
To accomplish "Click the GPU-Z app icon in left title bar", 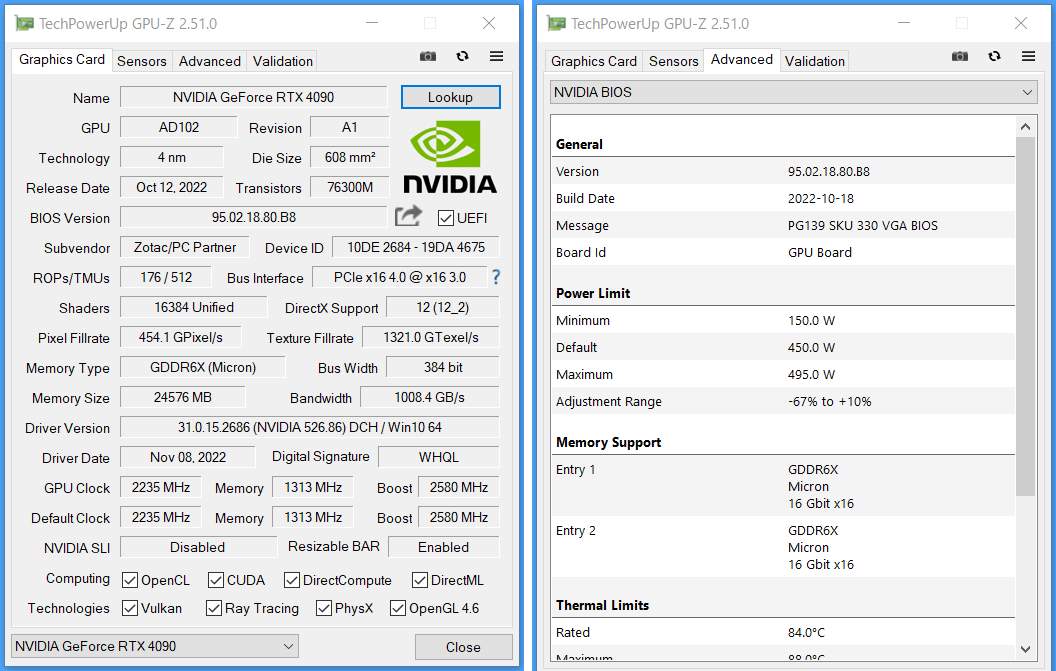I will pos(24,24).
